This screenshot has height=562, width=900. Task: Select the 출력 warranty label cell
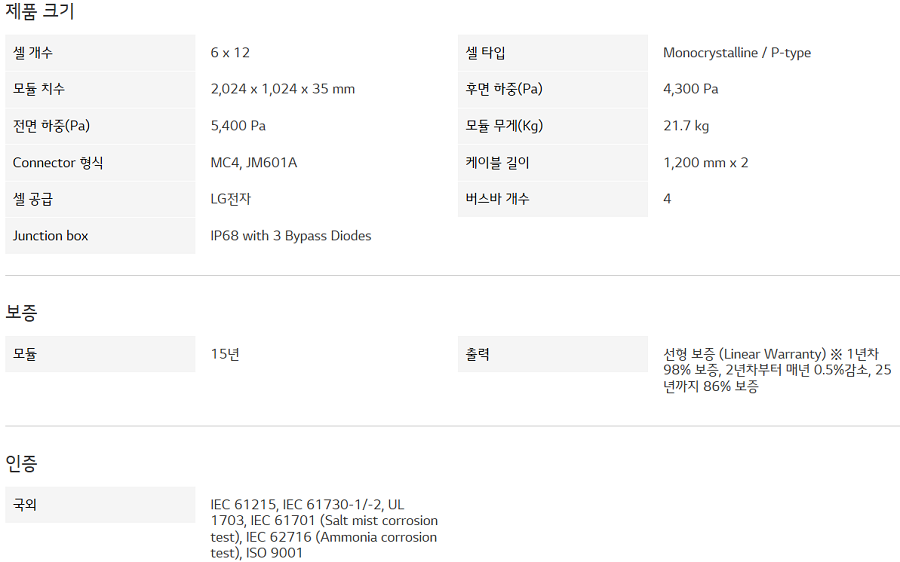[x=552, y=354]
